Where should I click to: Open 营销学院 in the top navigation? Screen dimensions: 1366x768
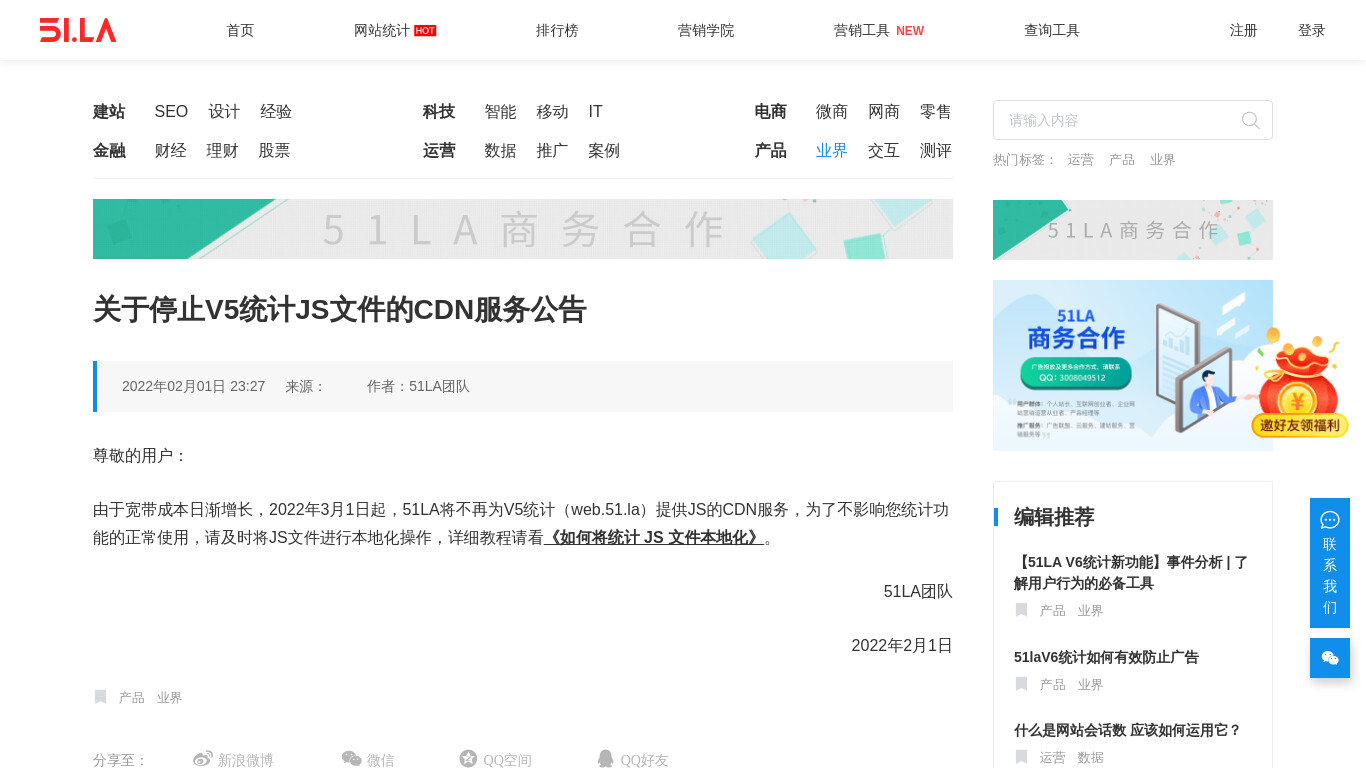706,30
